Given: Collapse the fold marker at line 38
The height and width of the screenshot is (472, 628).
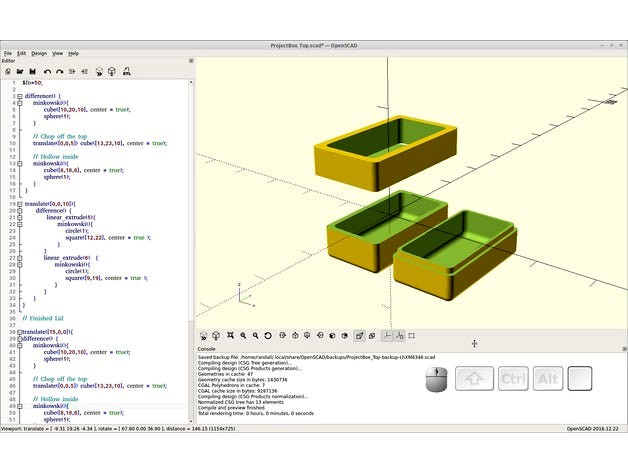Looking at the screenshot, I should pos(19,332).
